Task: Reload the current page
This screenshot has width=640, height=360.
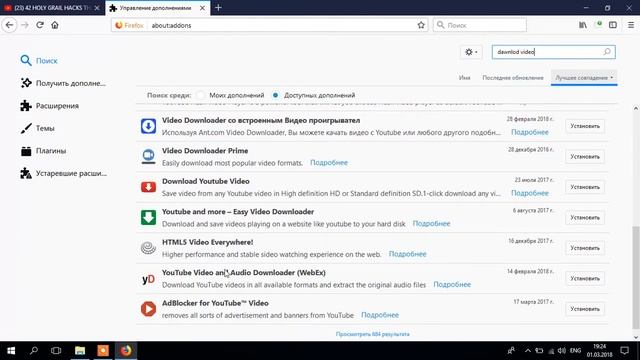Action: coord(40,25)
